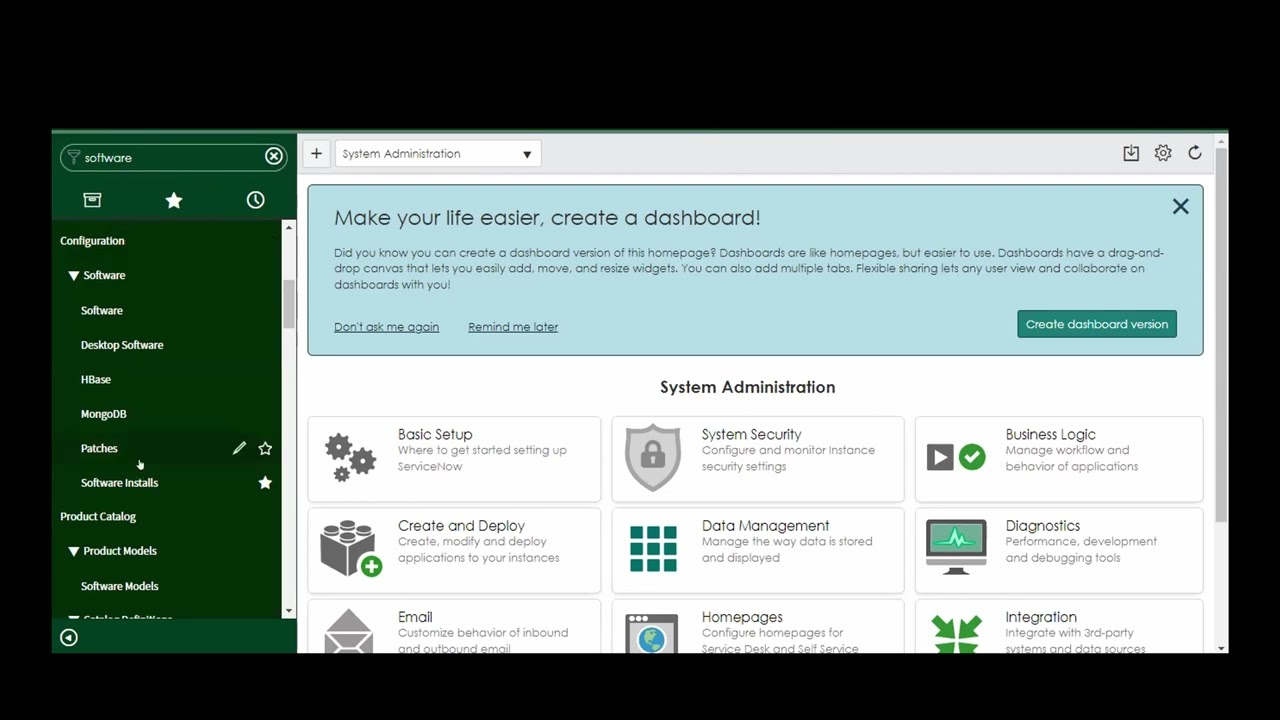Open the System Security link

tap(751, 434)
